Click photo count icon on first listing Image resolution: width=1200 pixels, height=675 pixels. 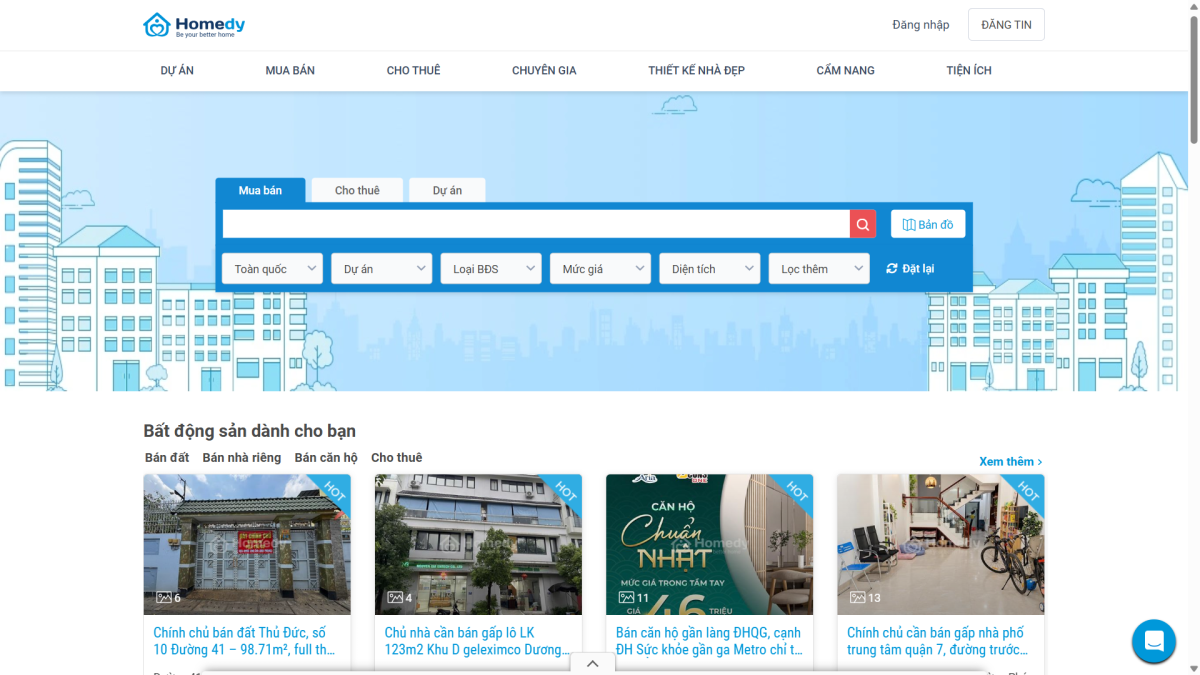tap(166, 598)
